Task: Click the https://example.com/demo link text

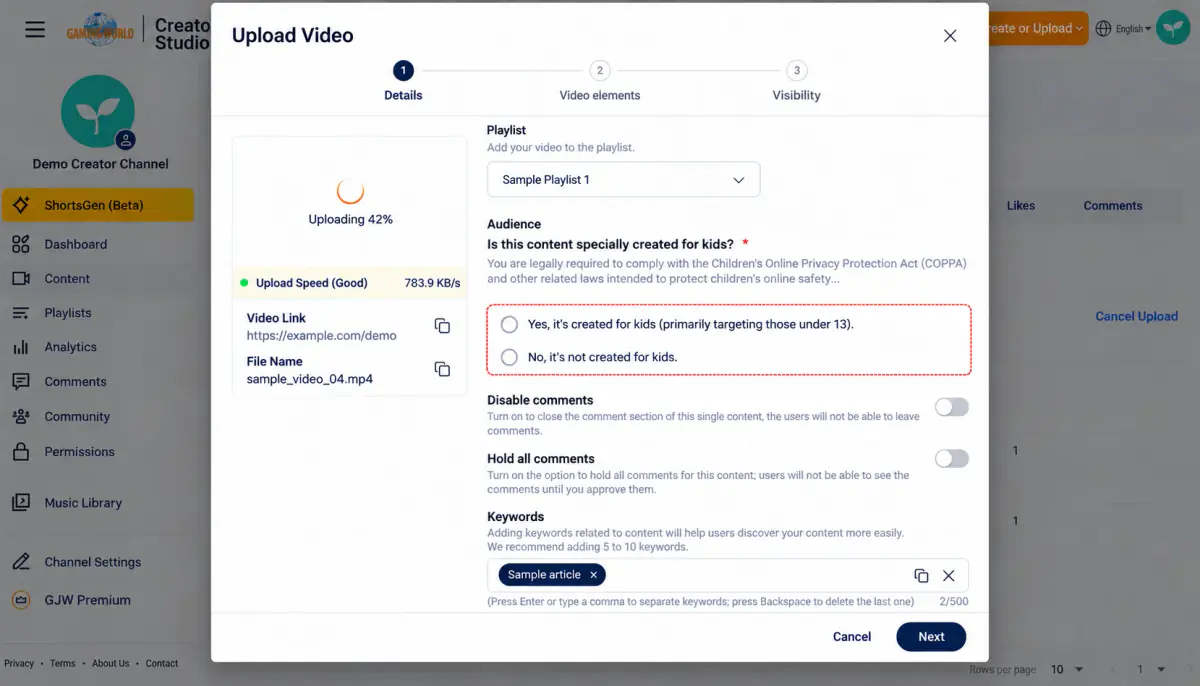Action: coord(322,336)
